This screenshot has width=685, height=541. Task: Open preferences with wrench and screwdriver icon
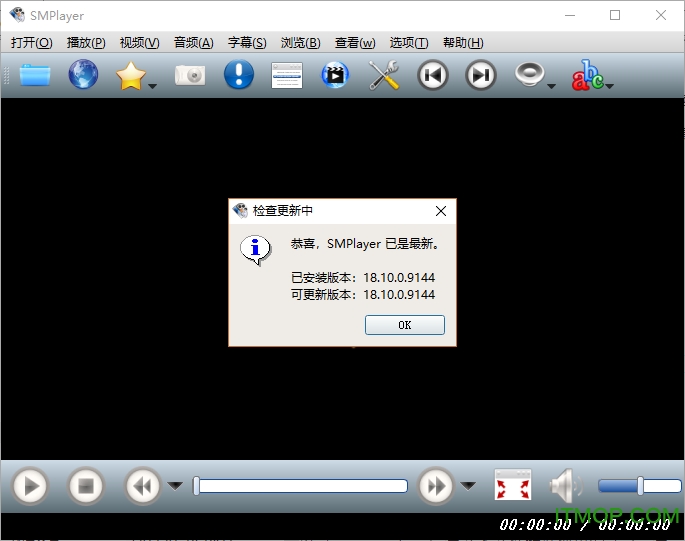[384, 75]
